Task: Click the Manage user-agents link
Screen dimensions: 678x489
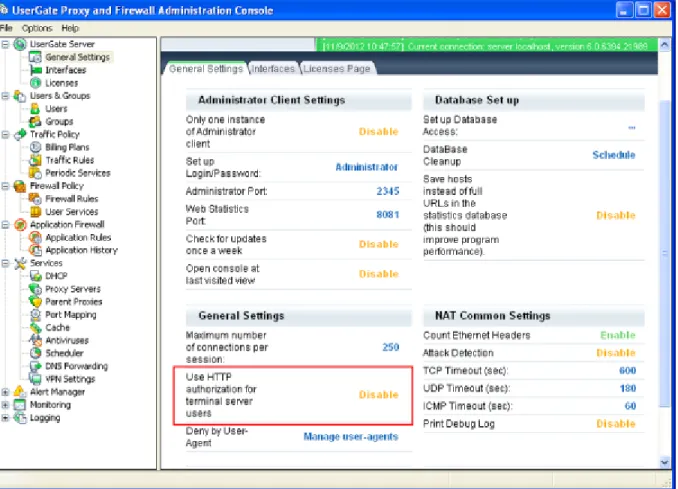Action: [351, 437]
